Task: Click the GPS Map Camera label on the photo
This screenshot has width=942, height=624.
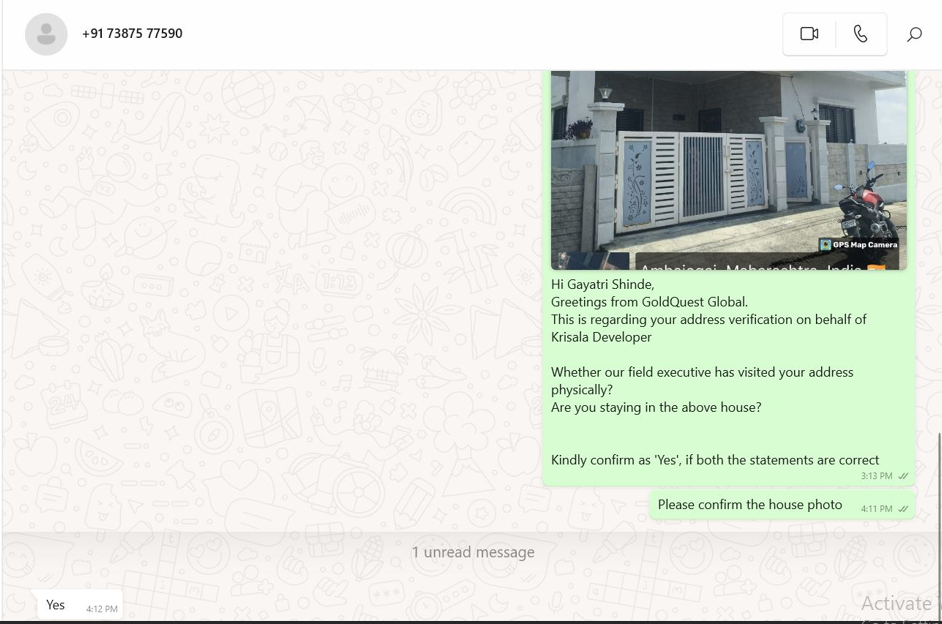Action: tap(858, 244)
